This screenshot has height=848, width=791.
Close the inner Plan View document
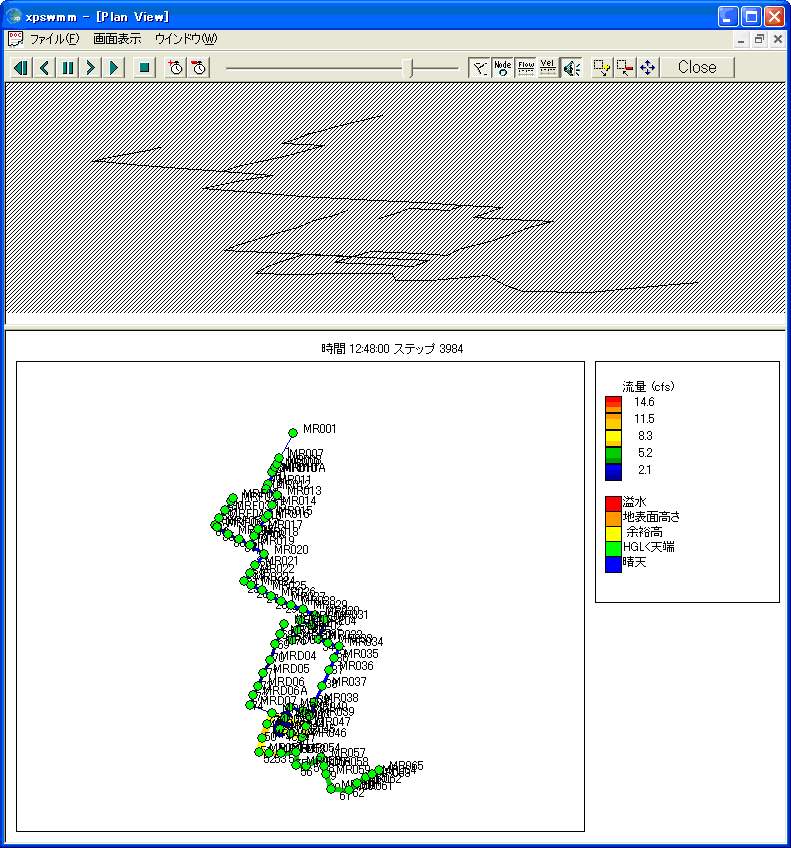tap(778, 39)
